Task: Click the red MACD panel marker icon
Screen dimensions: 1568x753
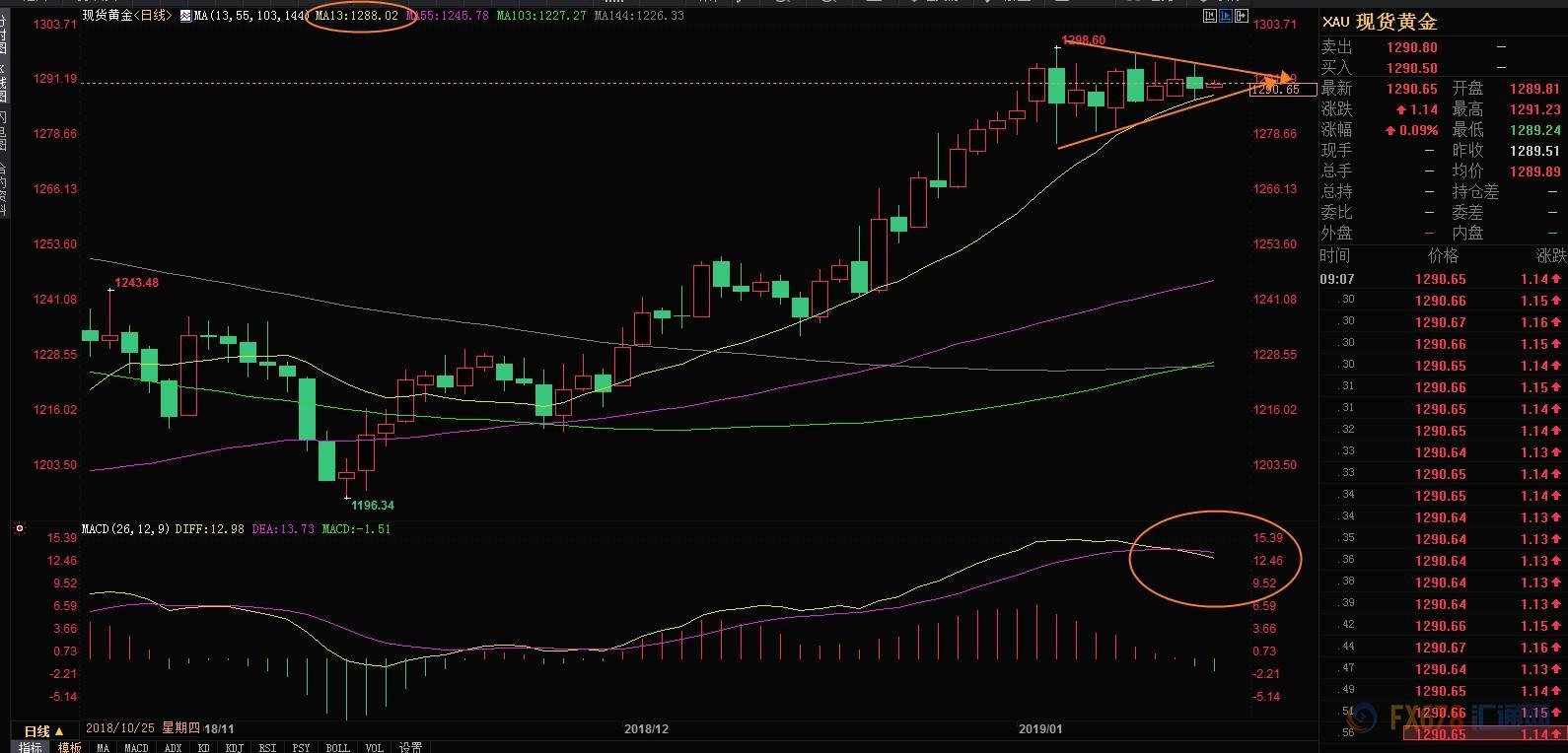Action: click(19, 529)
